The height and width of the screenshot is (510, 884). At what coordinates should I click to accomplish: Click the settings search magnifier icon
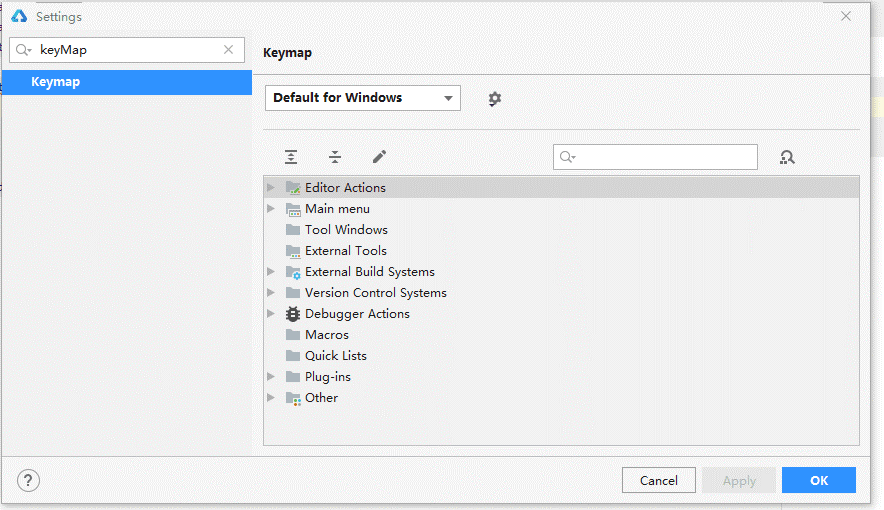23,50
